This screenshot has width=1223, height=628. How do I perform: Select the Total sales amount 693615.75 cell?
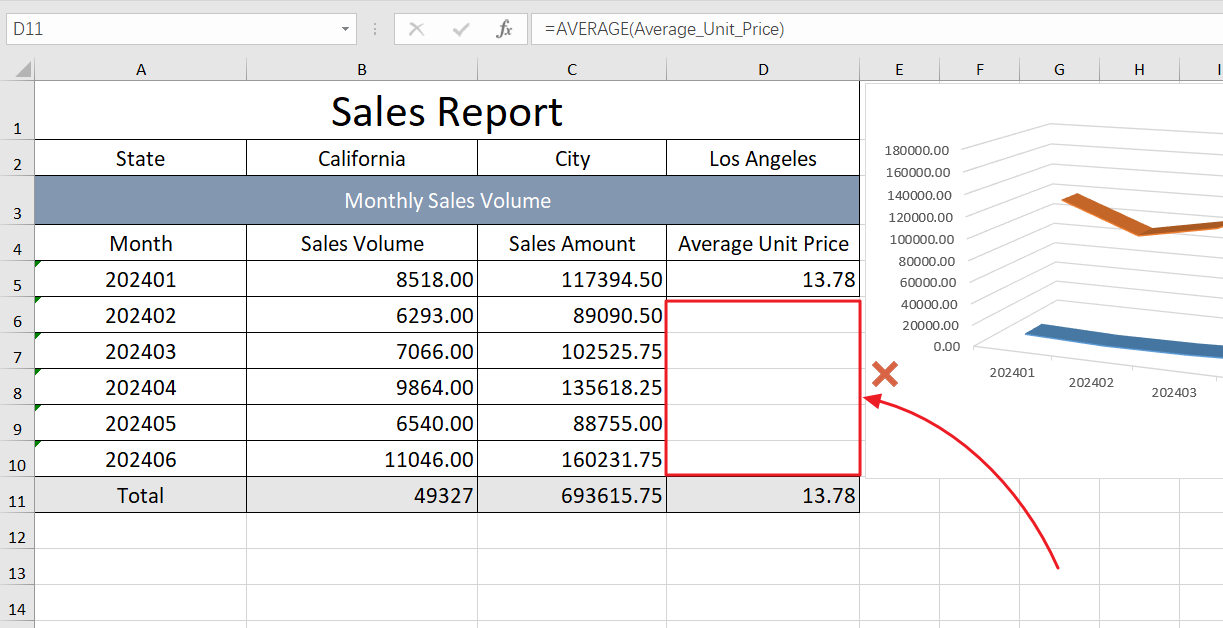(x=572, y=496)
